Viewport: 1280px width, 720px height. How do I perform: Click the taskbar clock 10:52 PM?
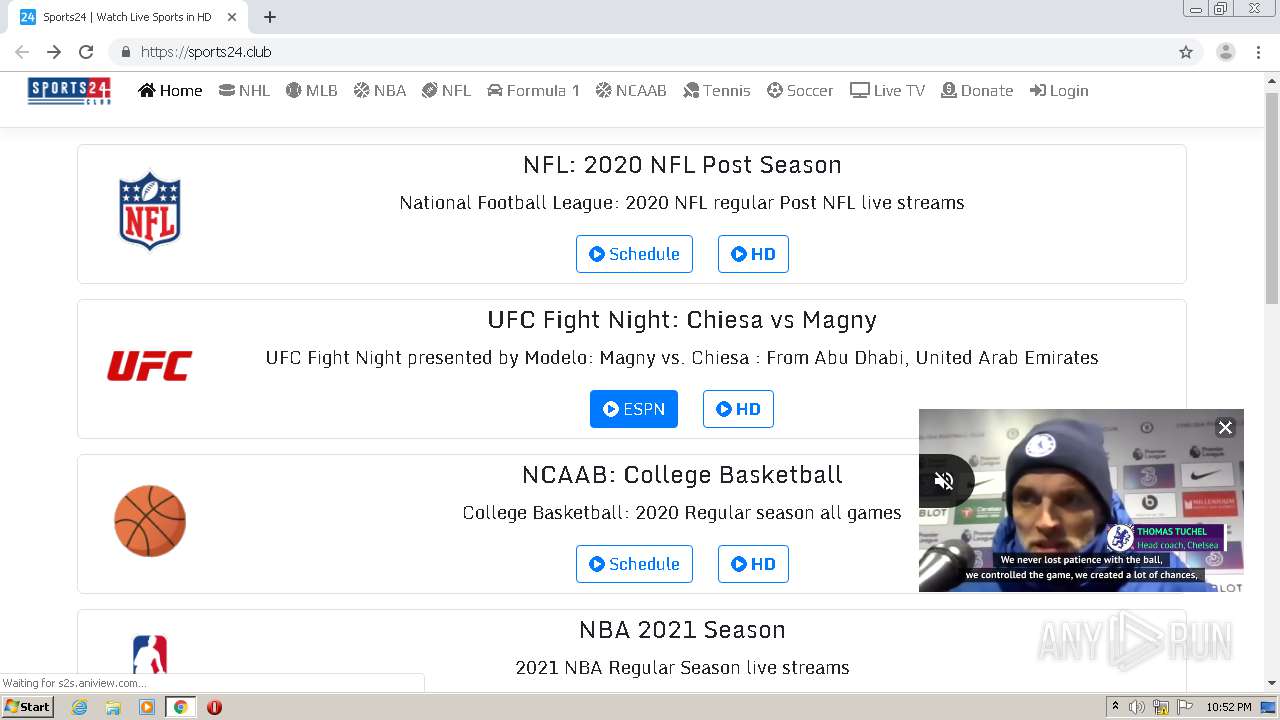tap(1229, 707)
